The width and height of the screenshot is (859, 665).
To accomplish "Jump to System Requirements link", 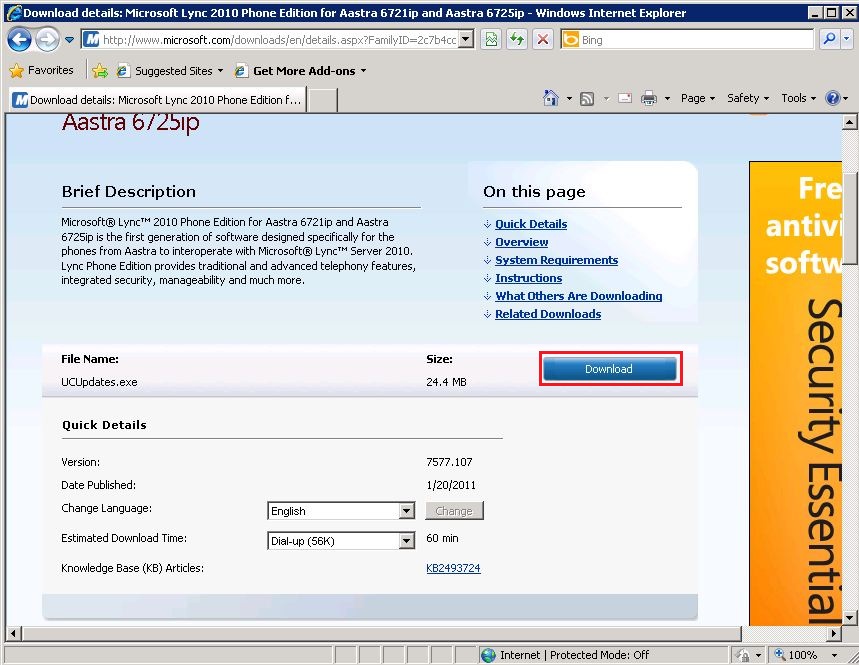I will click(557, 260).
